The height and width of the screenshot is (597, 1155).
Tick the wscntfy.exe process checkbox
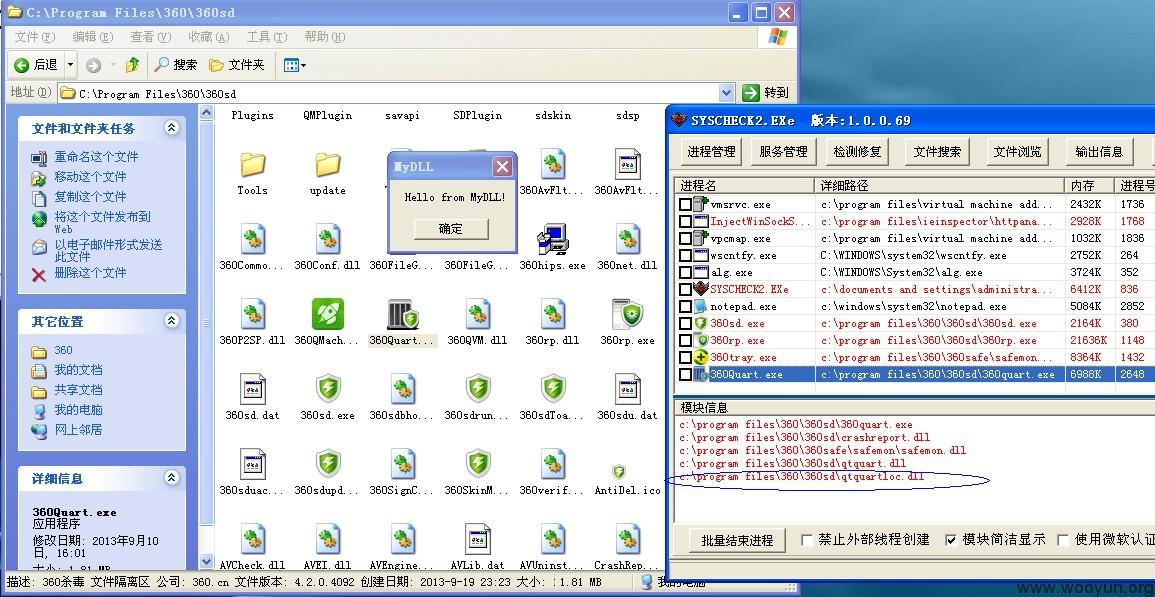tap(685, 255)
